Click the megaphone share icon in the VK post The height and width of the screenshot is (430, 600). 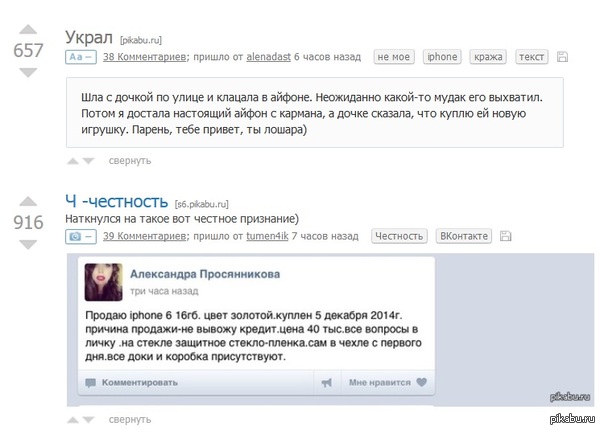tap(326, 382)
